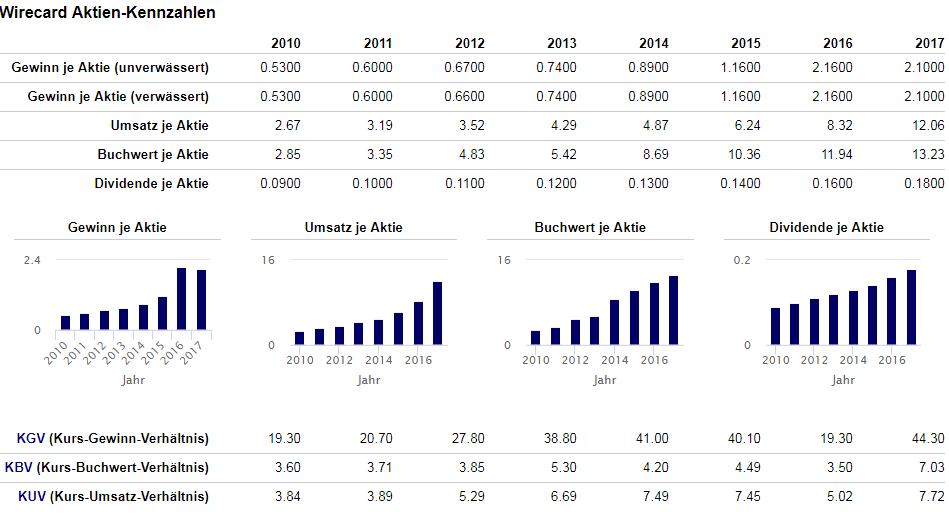Viewport: 949px width, 518px height.
Task: Click the Jahr axis label under Gewinn chart
Action: tap(133, 381)
